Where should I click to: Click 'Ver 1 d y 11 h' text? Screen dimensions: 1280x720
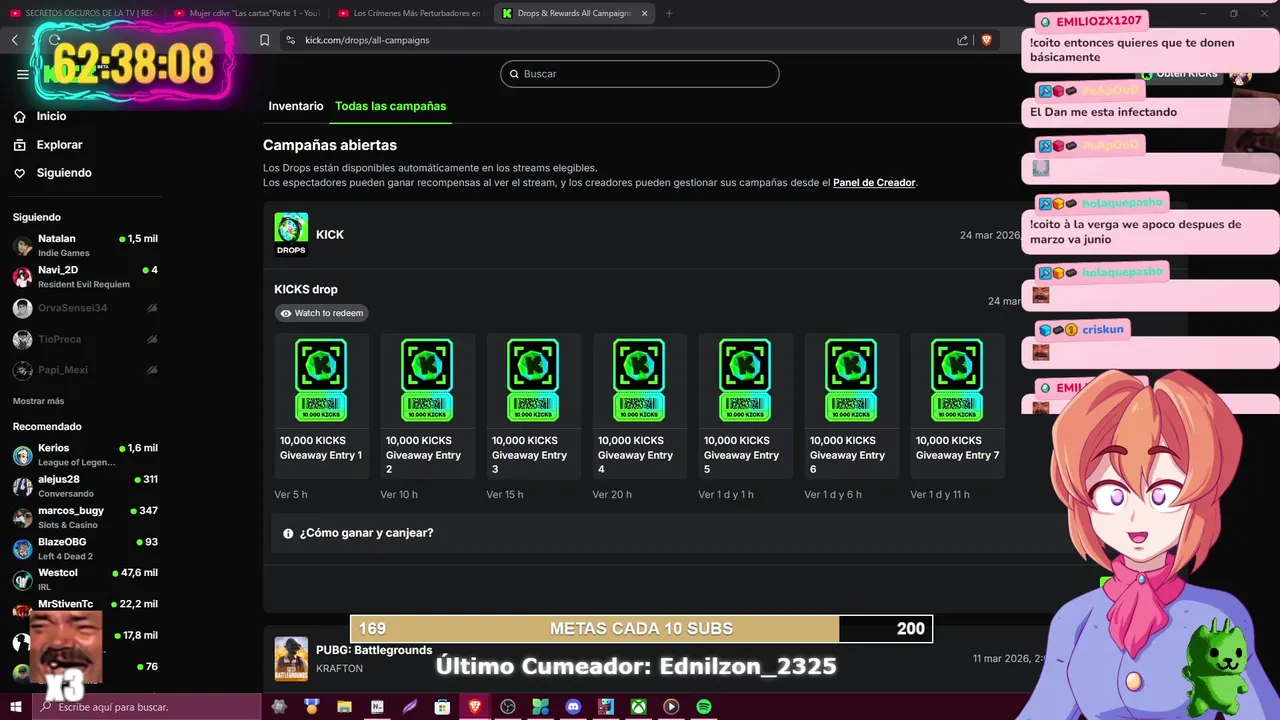point(940,495)
